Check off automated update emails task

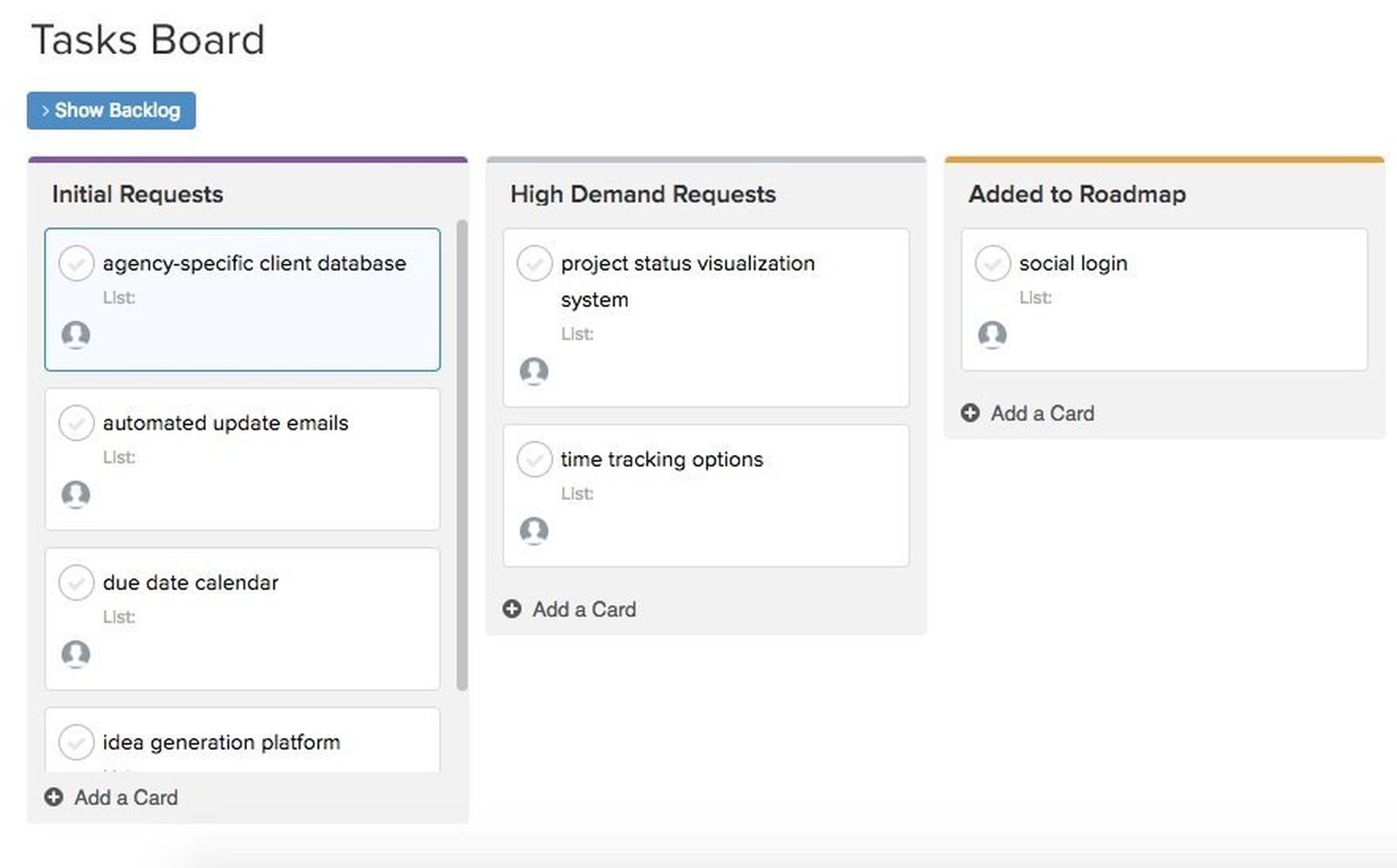(76, 423)
